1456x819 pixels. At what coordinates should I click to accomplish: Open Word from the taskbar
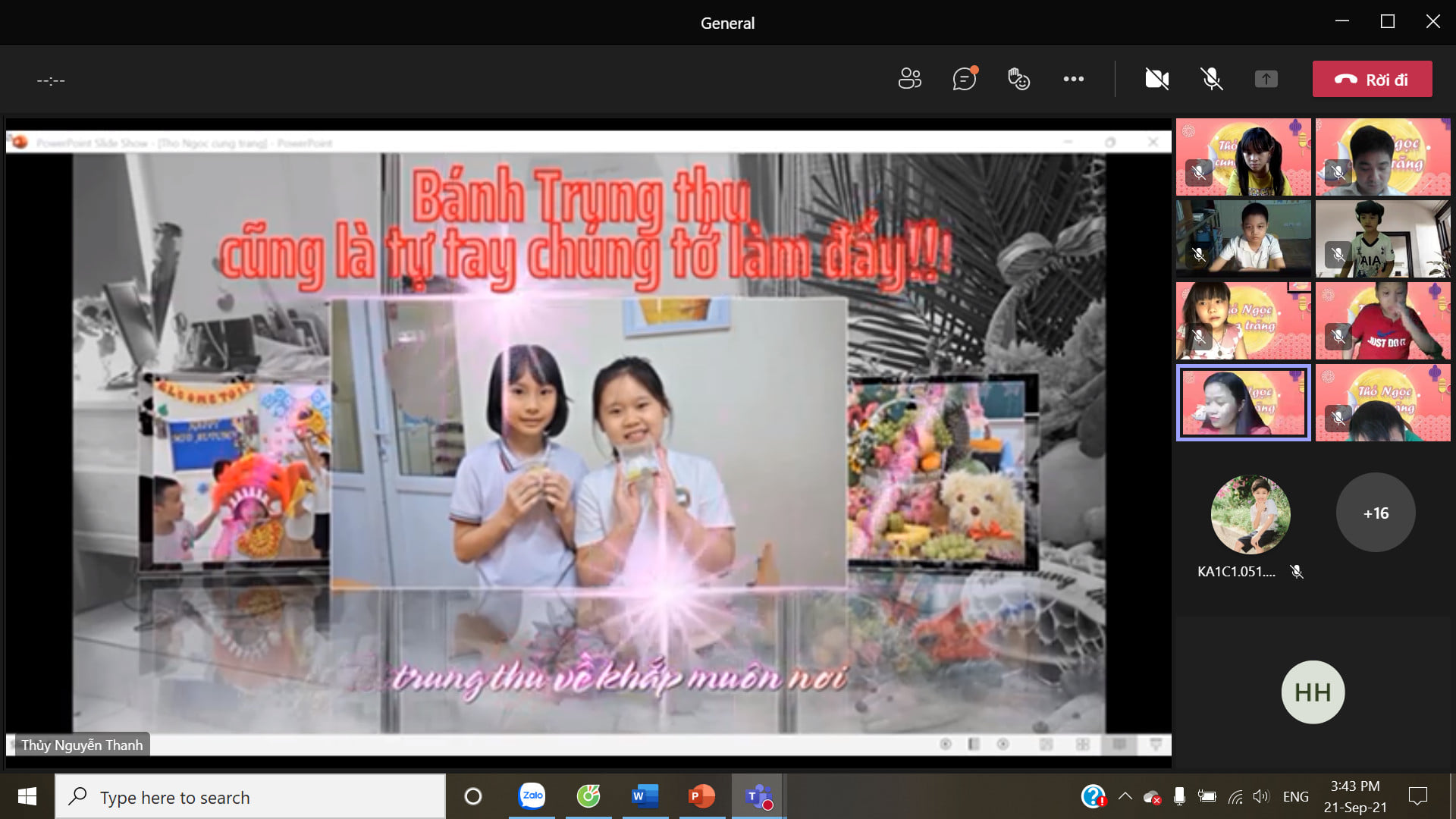click(644, 796)
